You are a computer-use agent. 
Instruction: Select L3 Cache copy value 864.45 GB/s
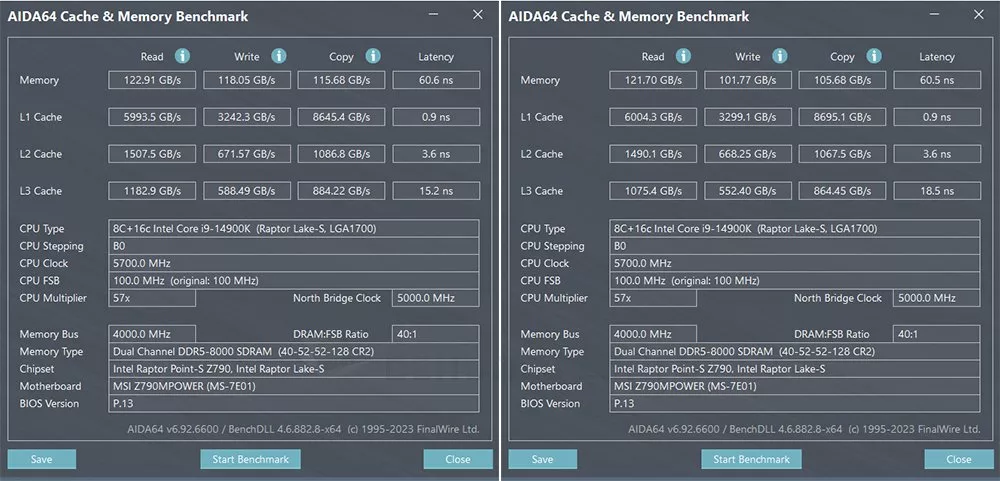point(842,191)
